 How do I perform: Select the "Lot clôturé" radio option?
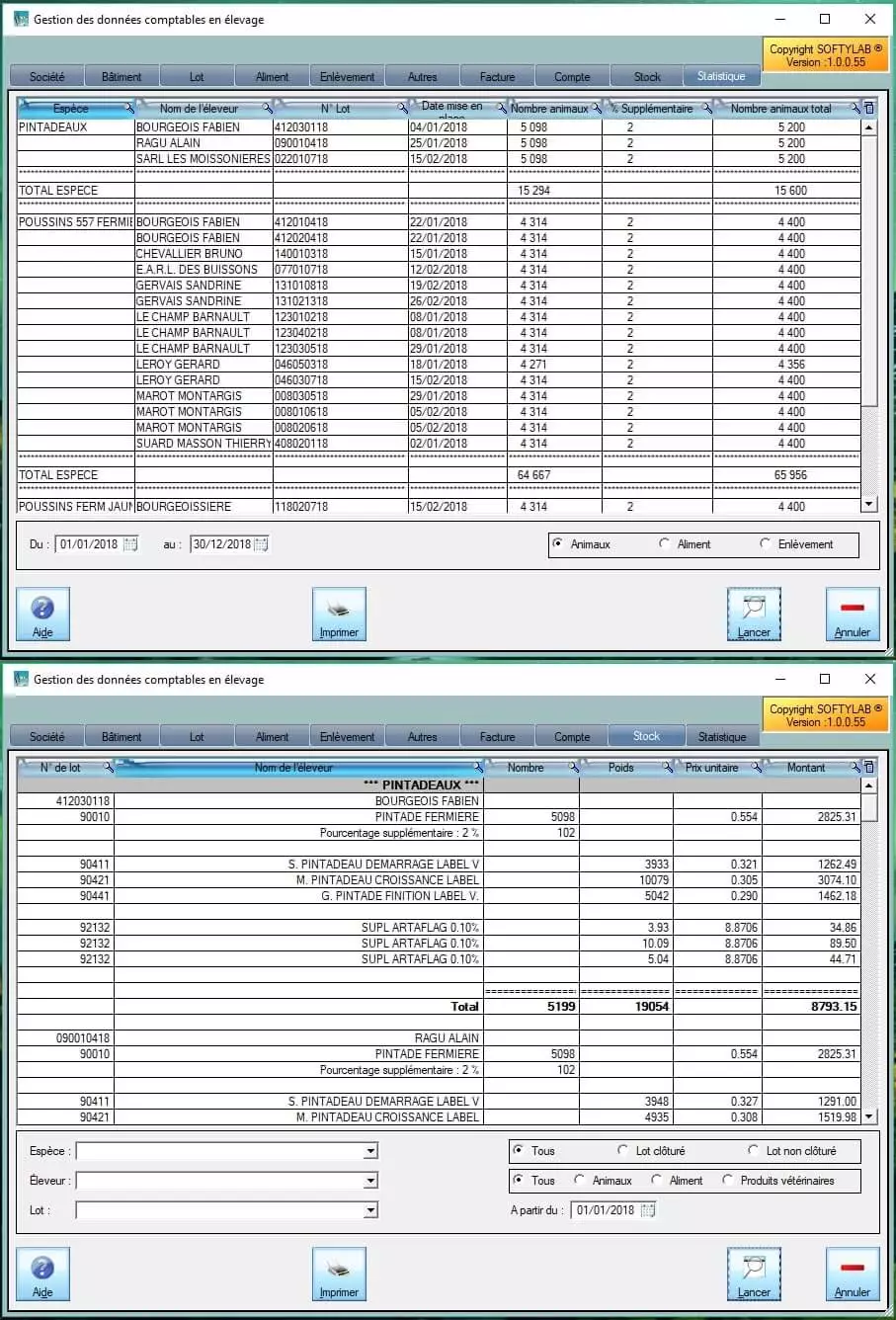[622, 1151]
